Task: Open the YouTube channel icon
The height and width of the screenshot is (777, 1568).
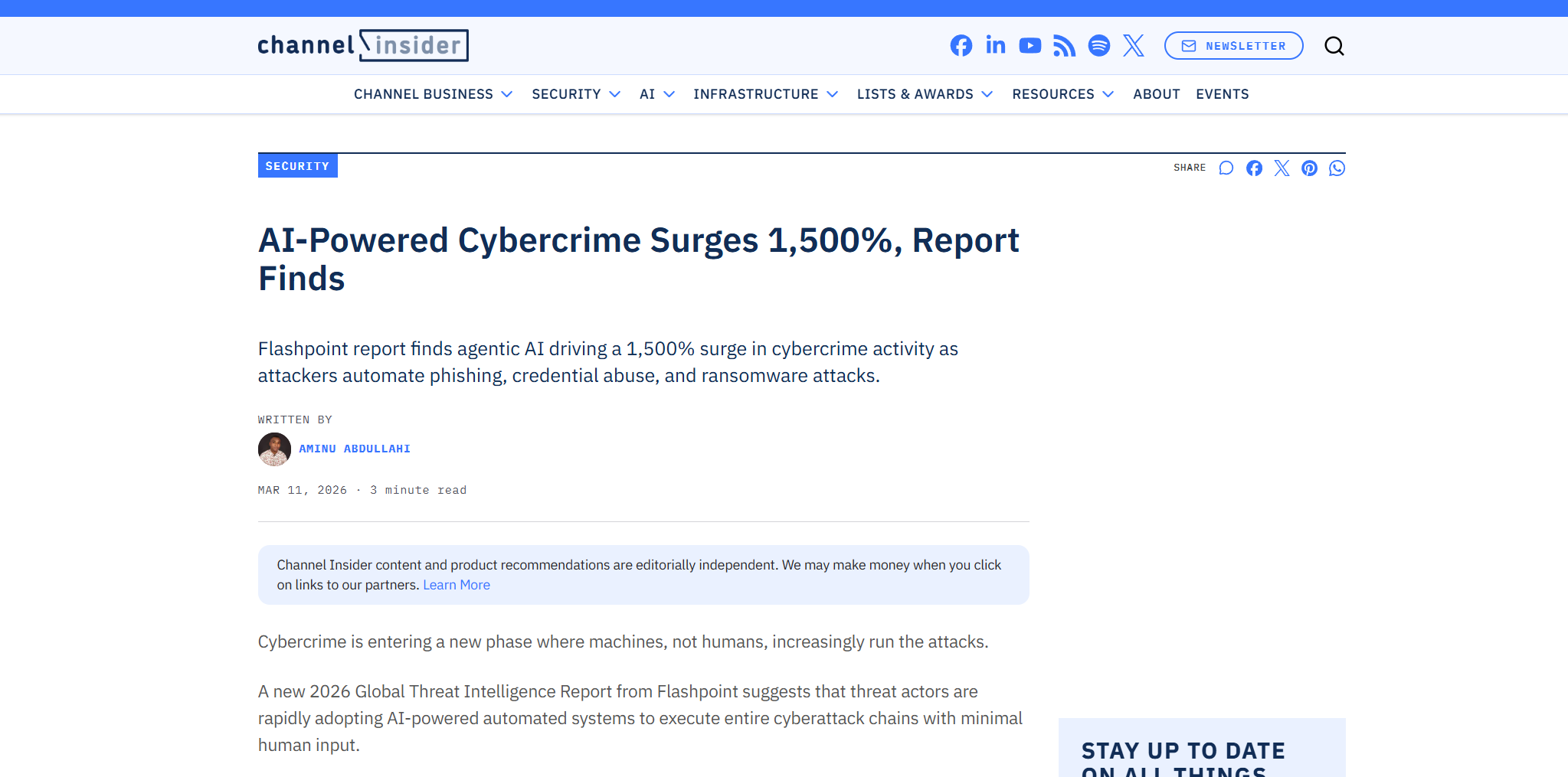Action: pyautogui.click(x=1030, y=46)
